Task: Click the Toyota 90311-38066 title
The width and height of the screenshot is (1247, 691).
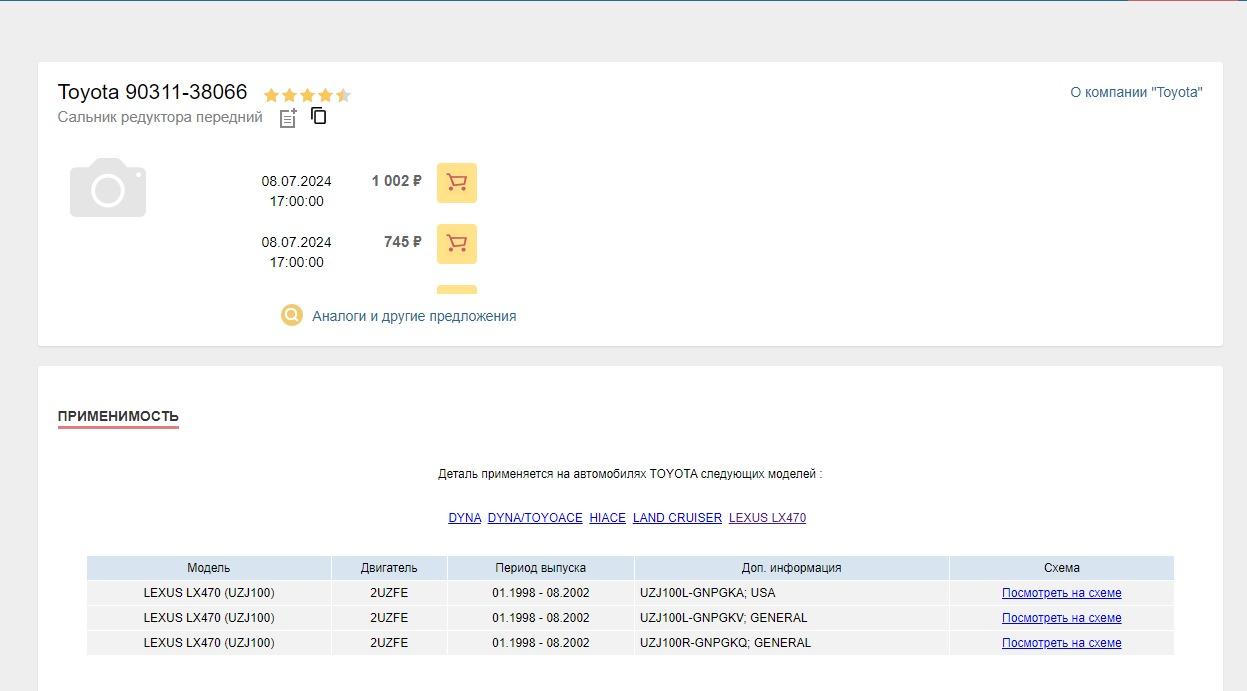Action: pos(152,92)
